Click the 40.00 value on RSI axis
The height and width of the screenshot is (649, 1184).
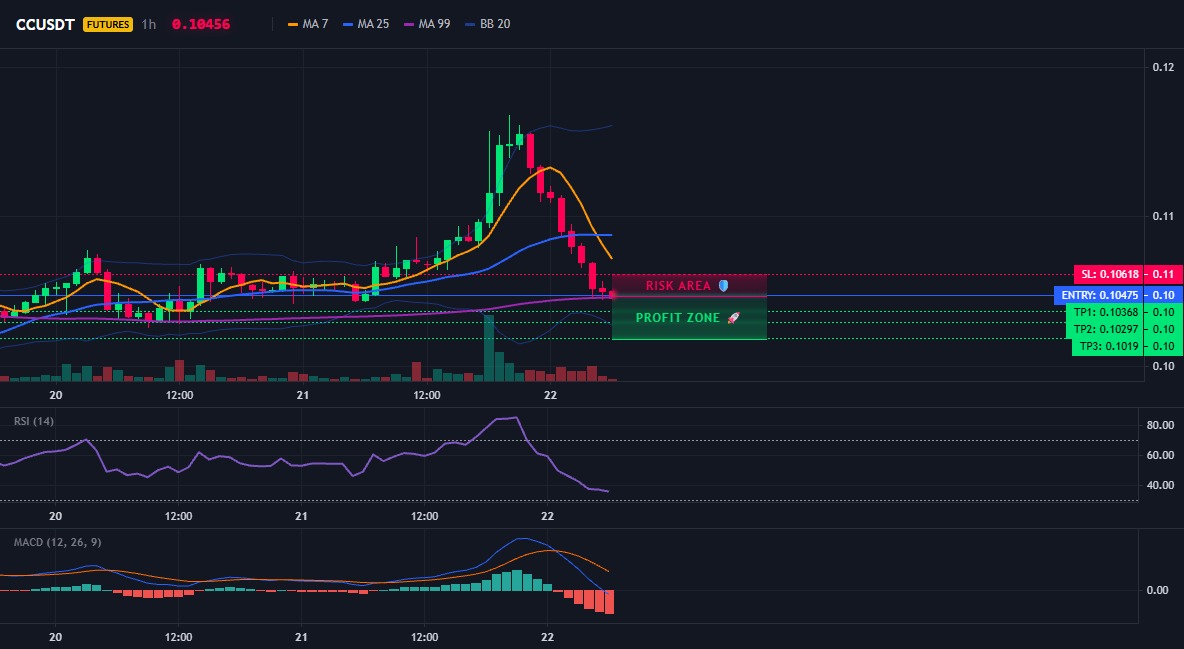click(x=1161, y=485)
